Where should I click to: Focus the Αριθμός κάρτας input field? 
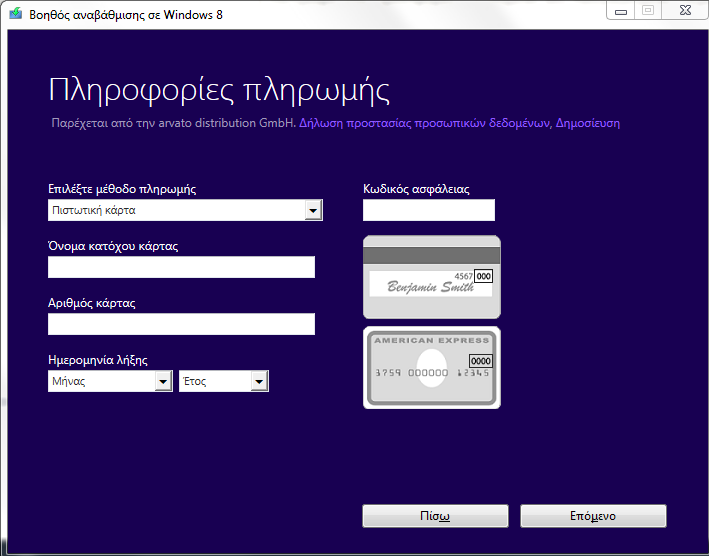point(181,324)
